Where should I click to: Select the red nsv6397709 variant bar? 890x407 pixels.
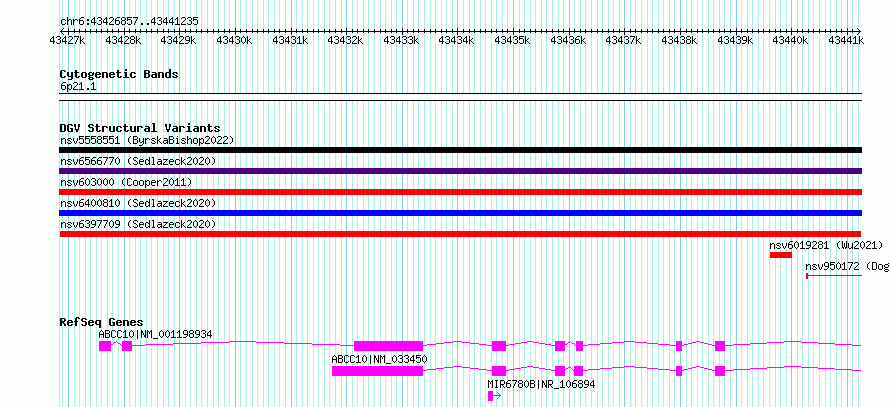tap(460, 234)
